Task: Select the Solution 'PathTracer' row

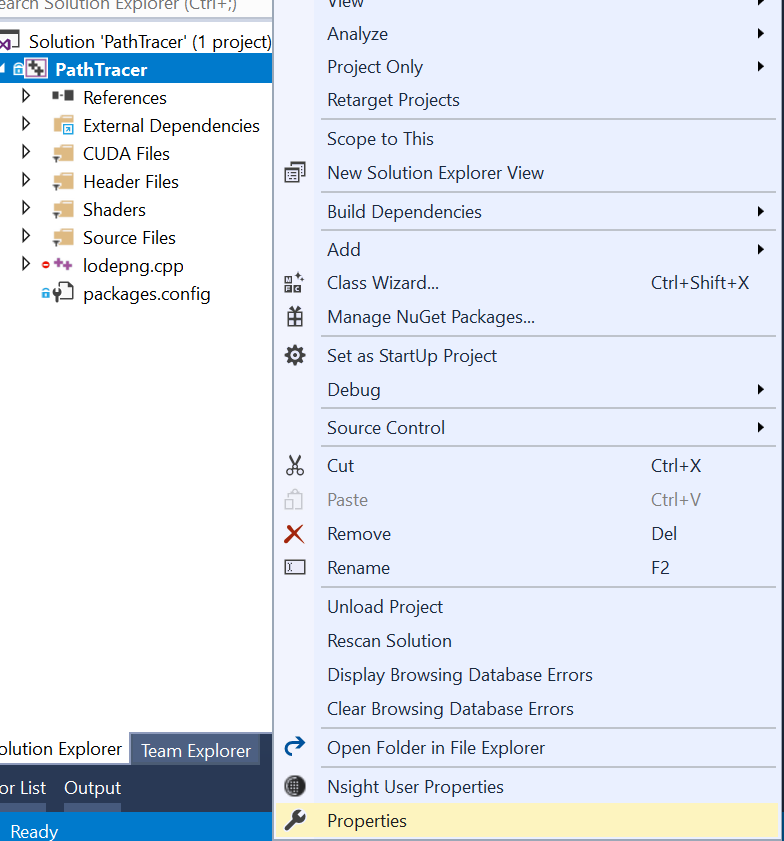Action: [136, 41]
